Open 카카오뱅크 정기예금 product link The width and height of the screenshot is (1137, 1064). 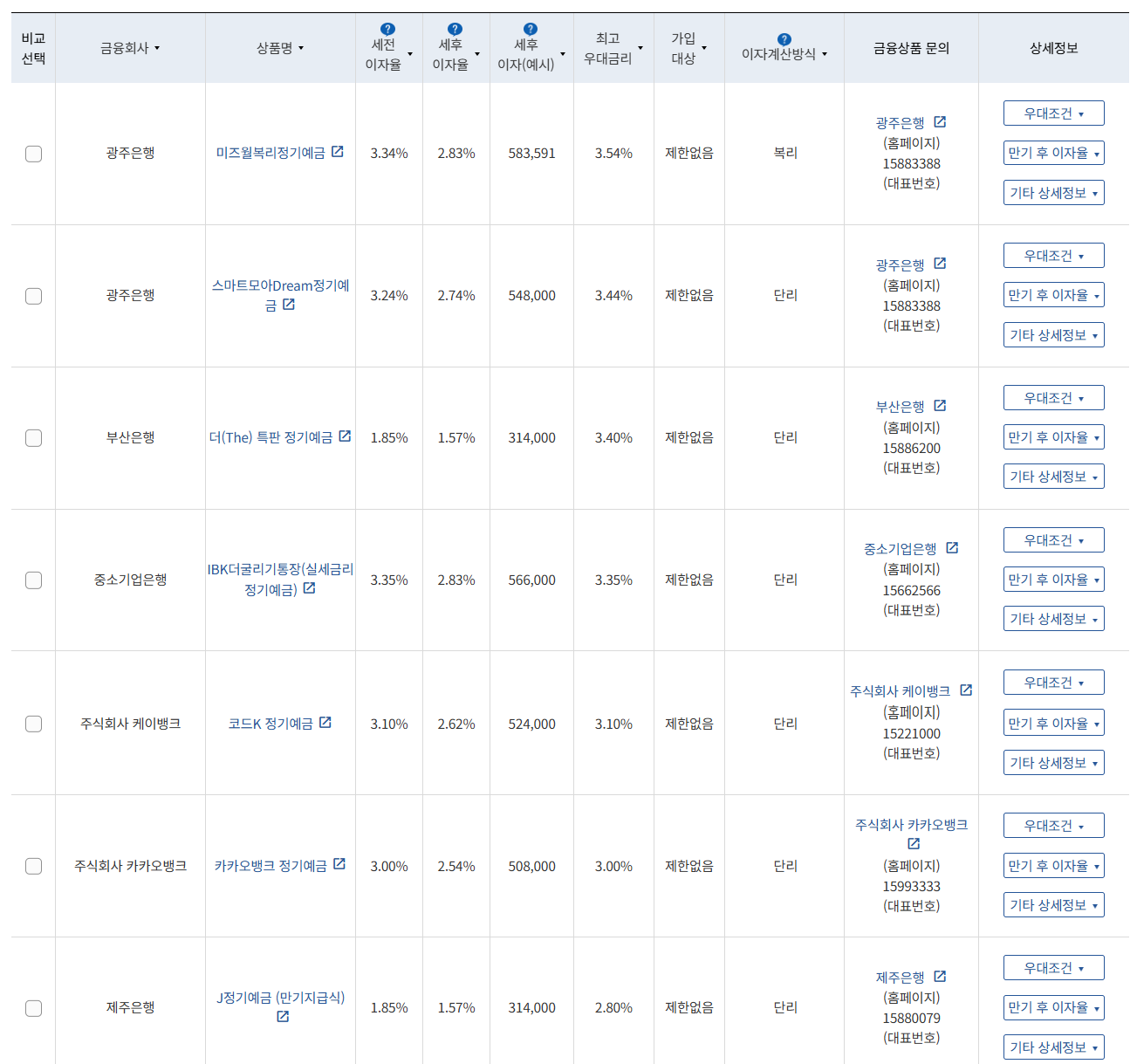(x=271, y=866)
